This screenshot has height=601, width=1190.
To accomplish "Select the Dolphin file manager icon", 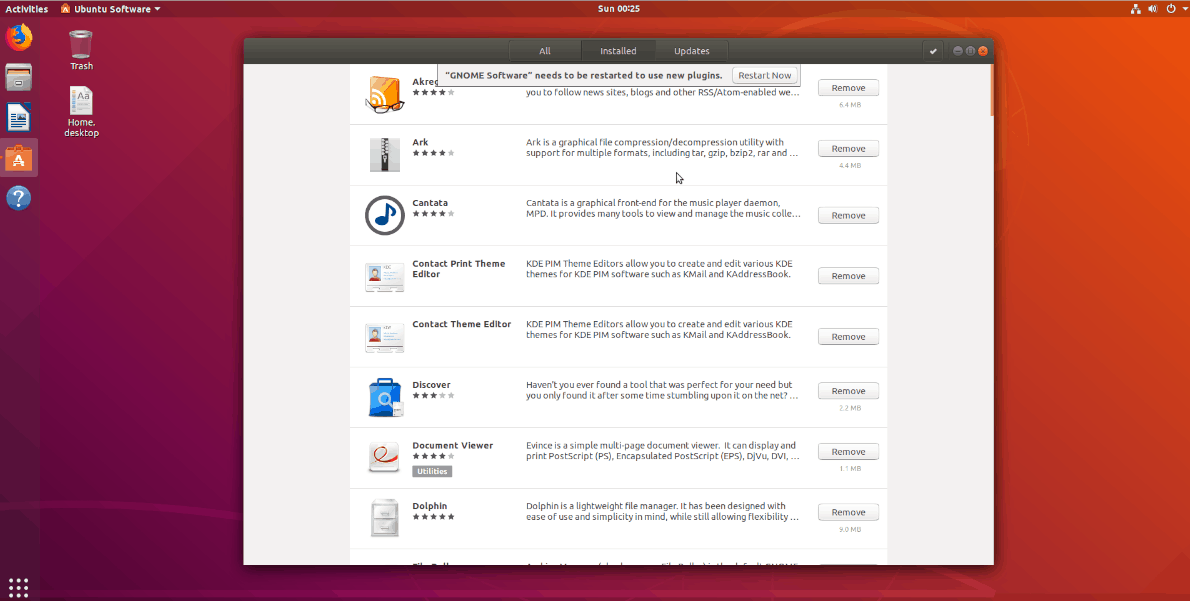I will 385,517.
